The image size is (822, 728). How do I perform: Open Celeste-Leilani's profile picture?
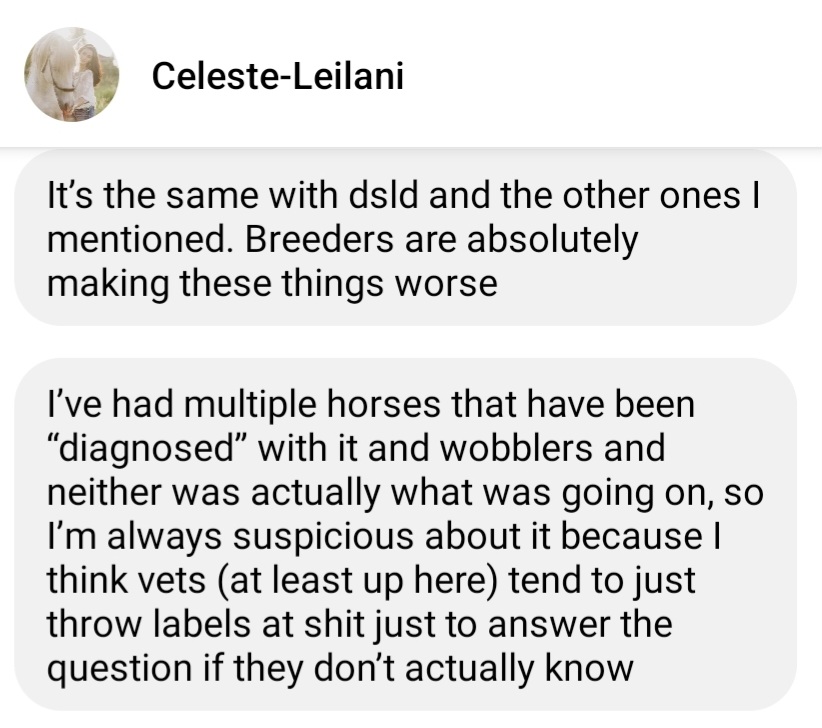tap(72, 74)
